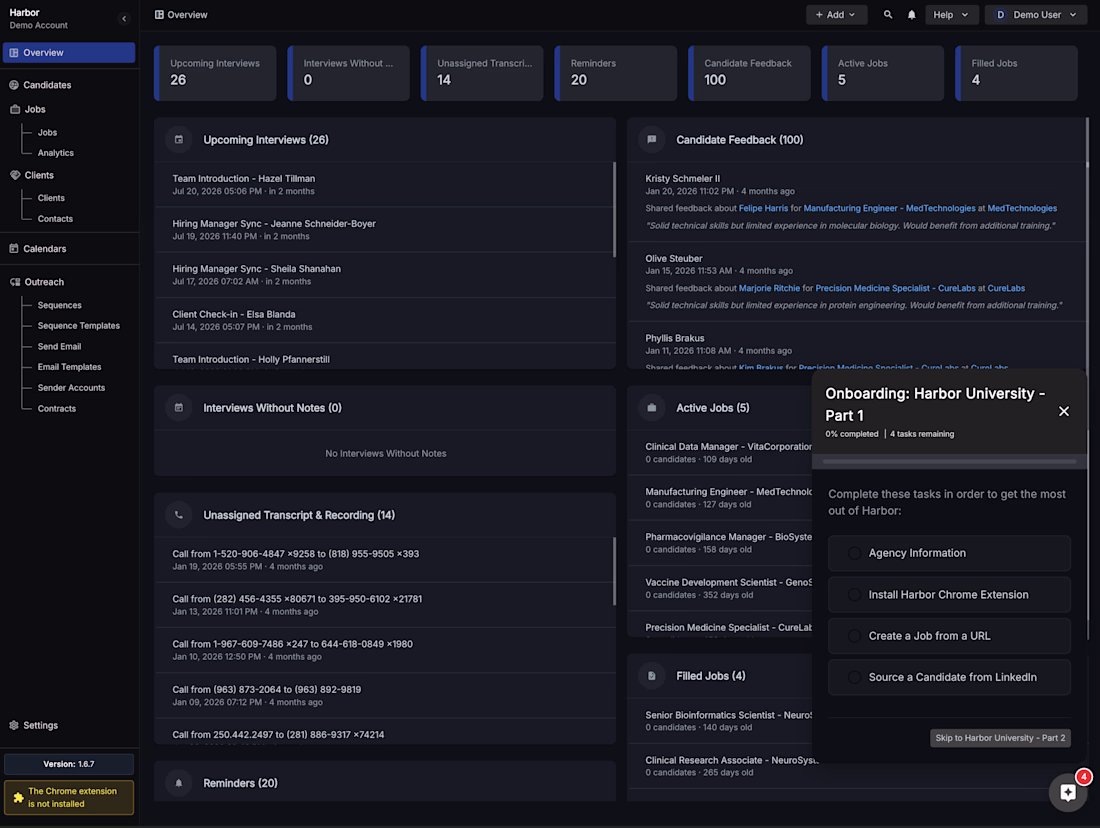Open Contacts under Clients
1100x828 pixels.
pos(55,219)
